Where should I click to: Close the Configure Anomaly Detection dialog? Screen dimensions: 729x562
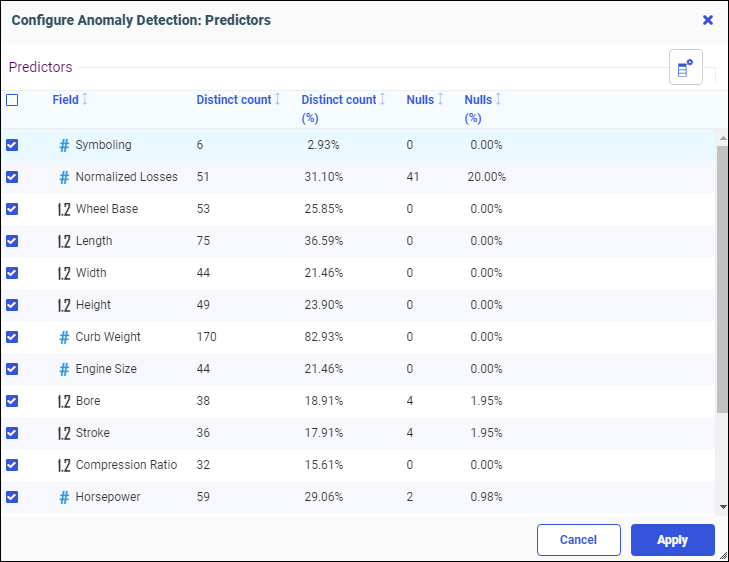(708, 20)
